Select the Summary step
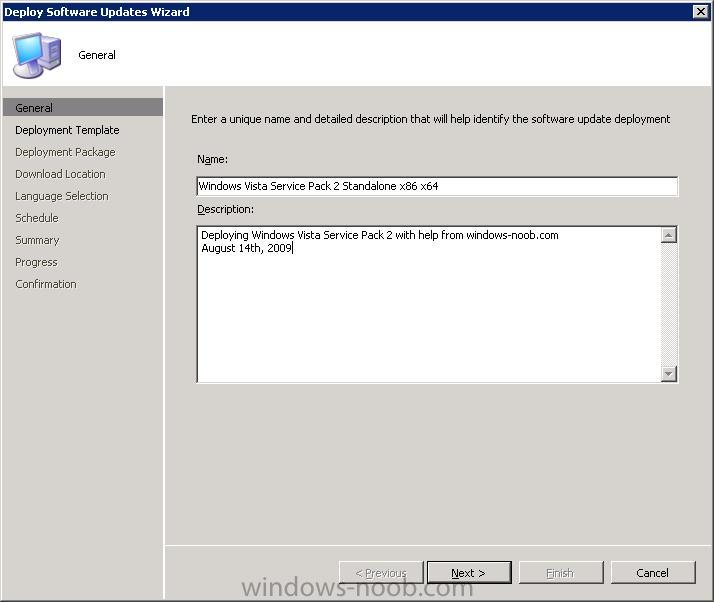The width and height of the screenshot is (714, 602). tap(37, 240)
